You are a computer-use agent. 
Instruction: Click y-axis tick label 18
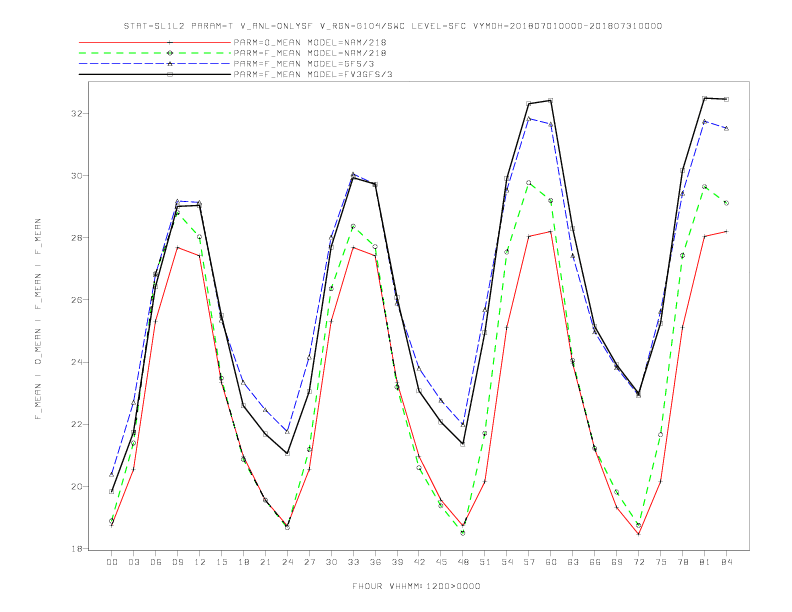pos(76,548)
